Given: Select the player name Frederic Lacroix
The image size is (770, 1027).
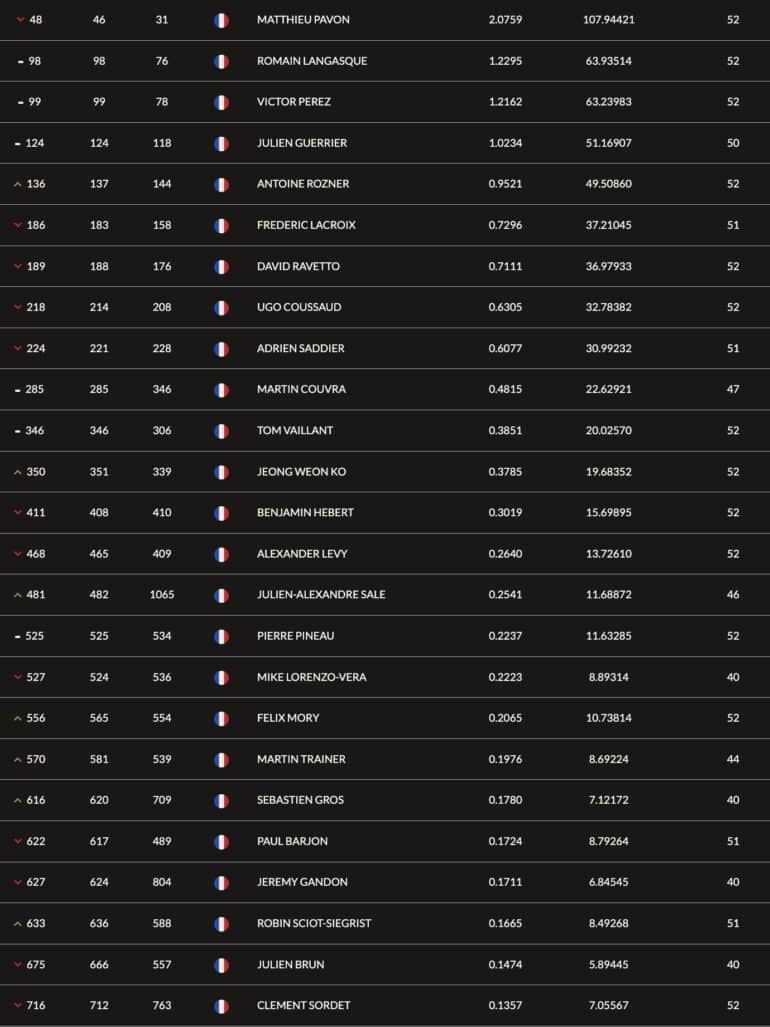Looking at the screenshot, I should tap(306, 225).
